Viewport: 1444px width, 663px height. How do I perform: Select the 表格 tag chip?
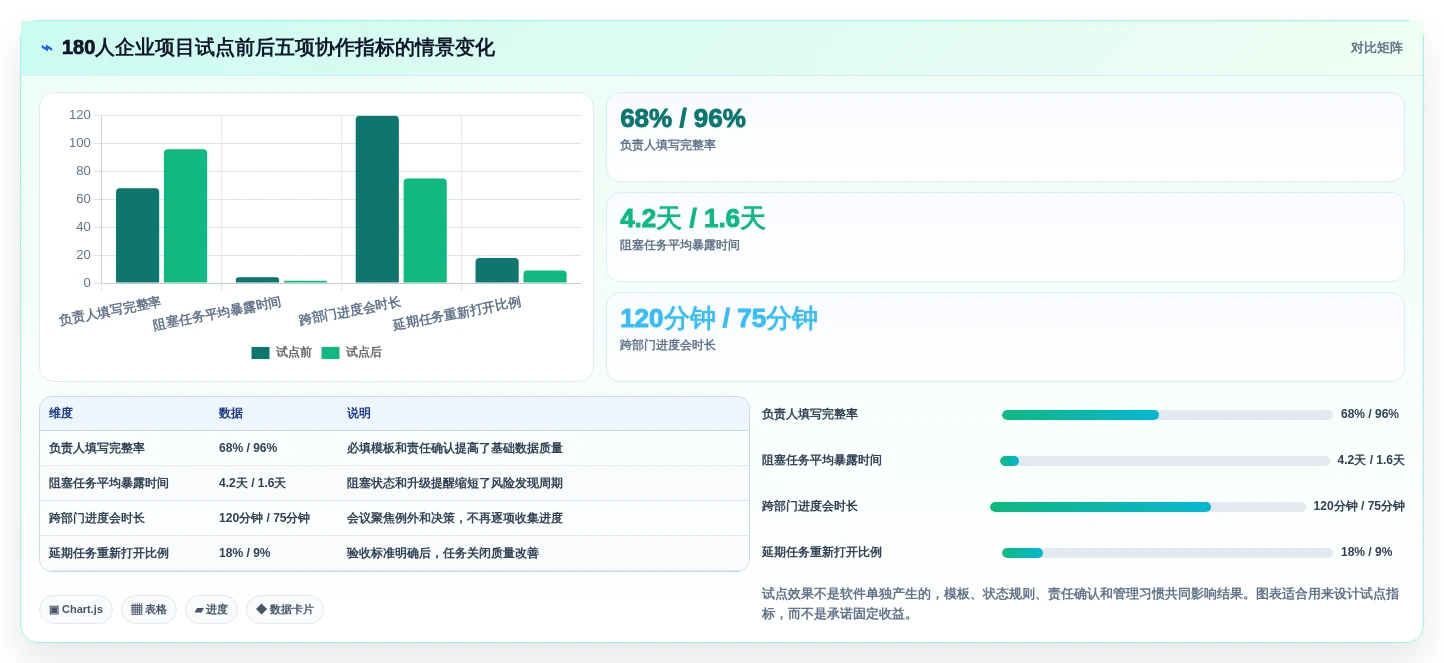pos(149,609)
